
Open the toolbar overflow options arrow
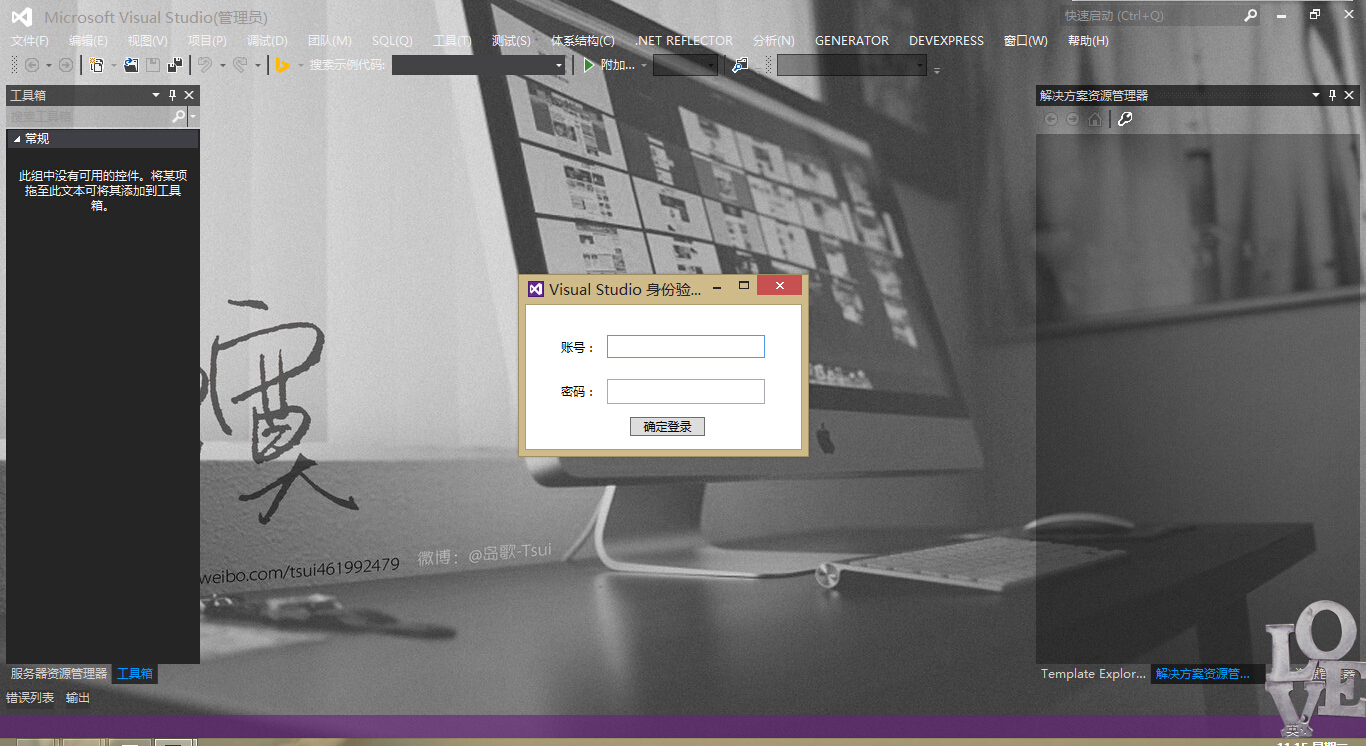pos(937,69)
